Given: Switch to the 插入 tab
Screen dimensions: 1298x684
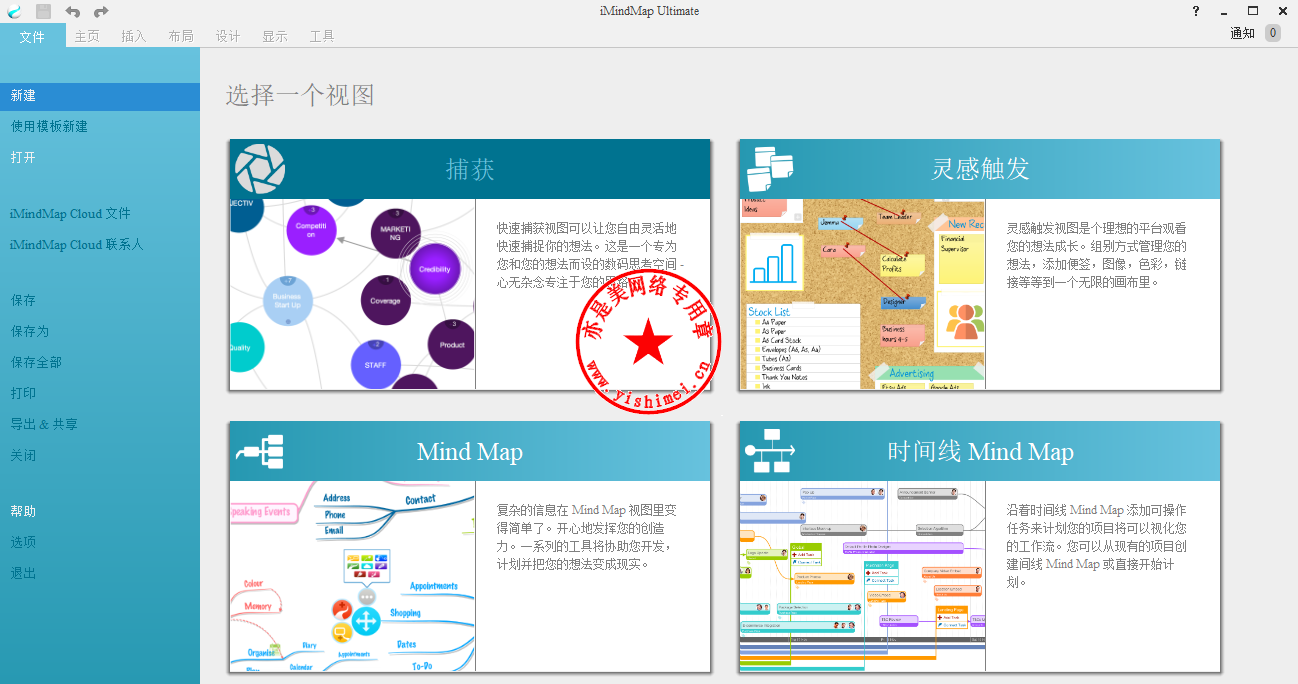Looking at the screenshot, I should [x=133, y=36].
